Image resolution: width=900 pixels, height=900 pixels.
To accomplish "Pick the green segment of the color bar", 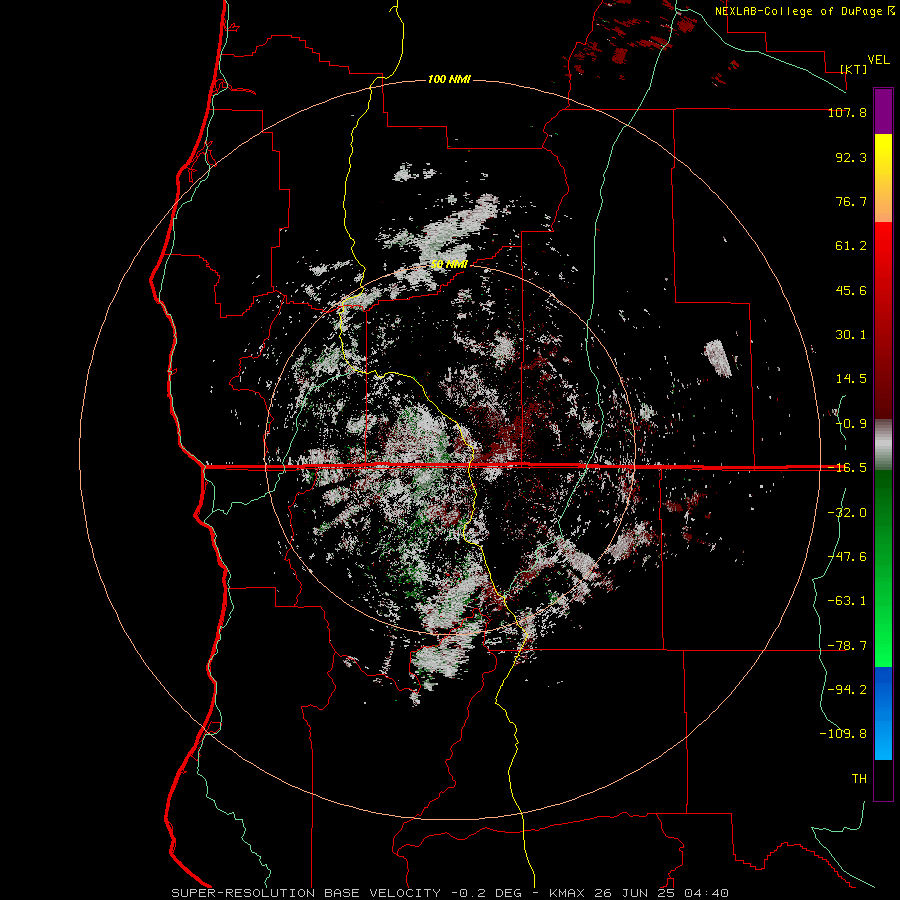I will click(x=883, y=568).
